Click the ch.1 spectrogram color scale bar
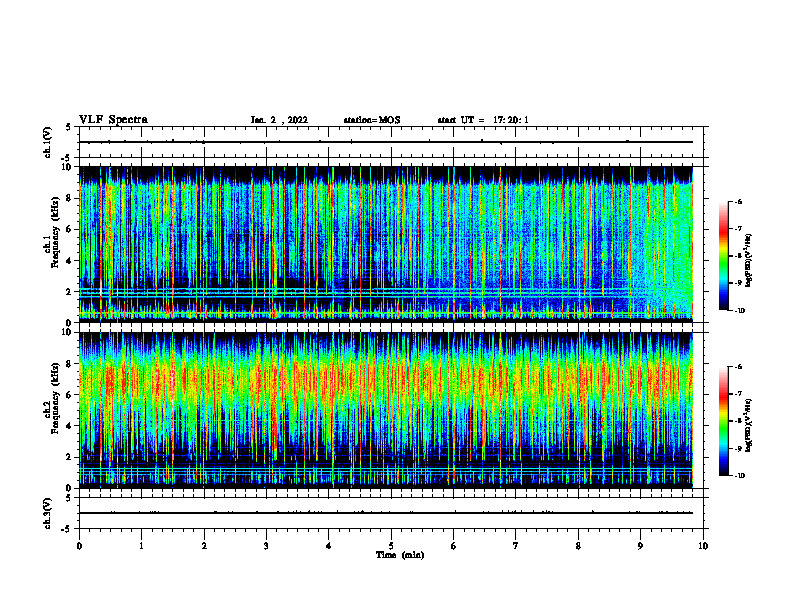 coord(723,256)
